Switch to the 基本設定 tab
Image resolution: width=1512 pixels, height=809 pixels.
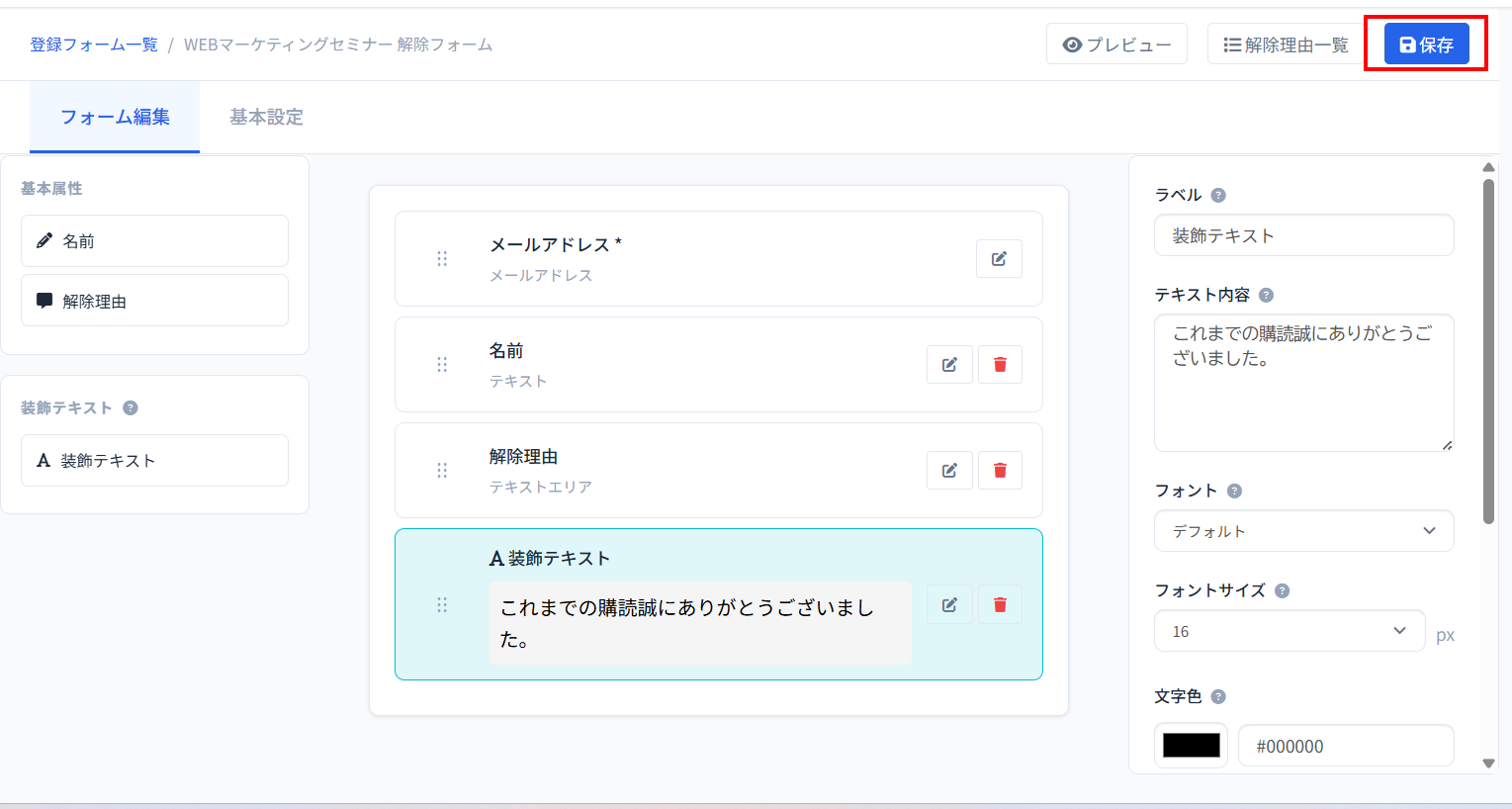coord(266,117)
